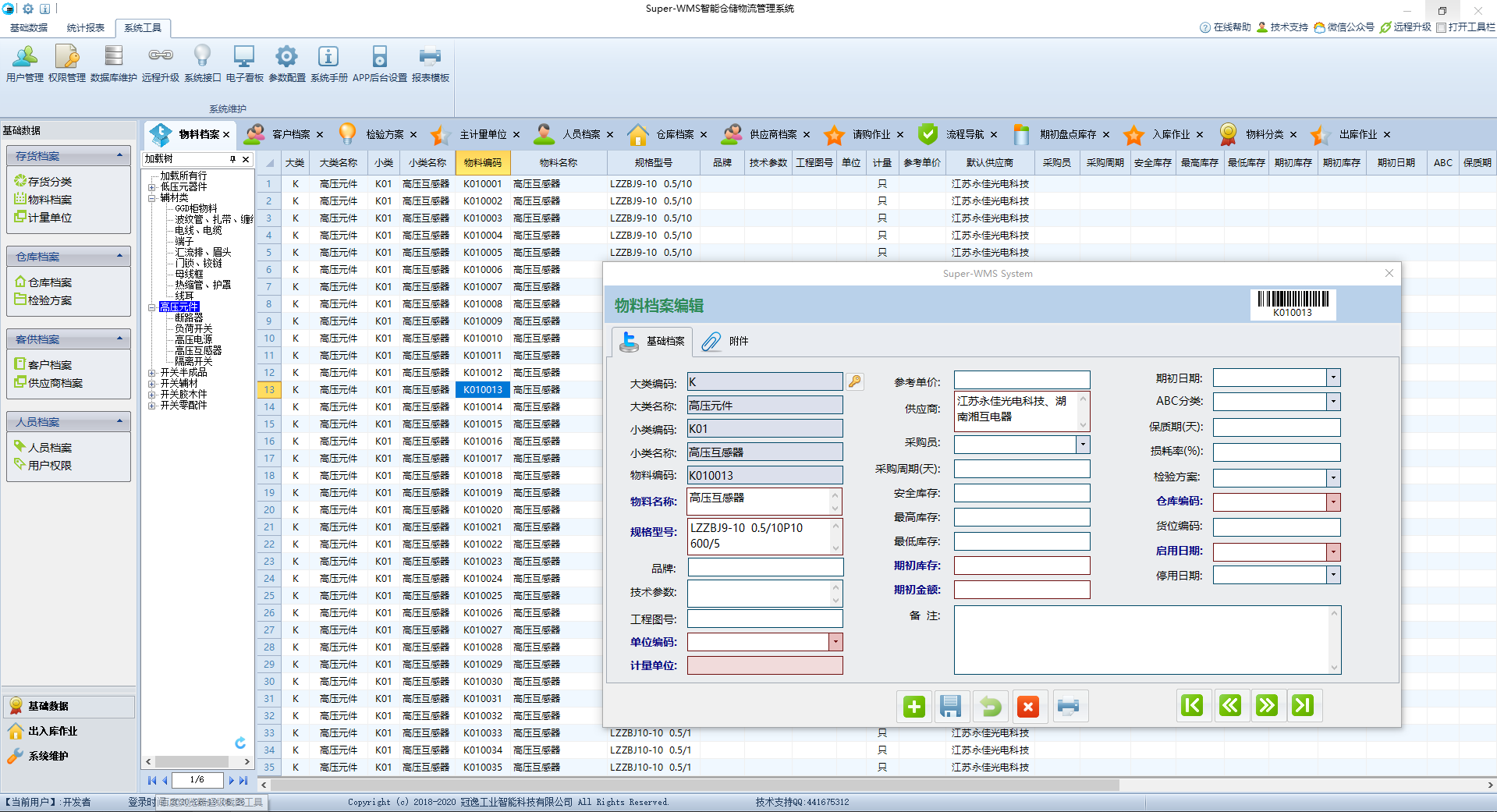The image size is (1497, 812).
Task: Switch to the 统计报表 ribbon tab
Action: (86, 28)
